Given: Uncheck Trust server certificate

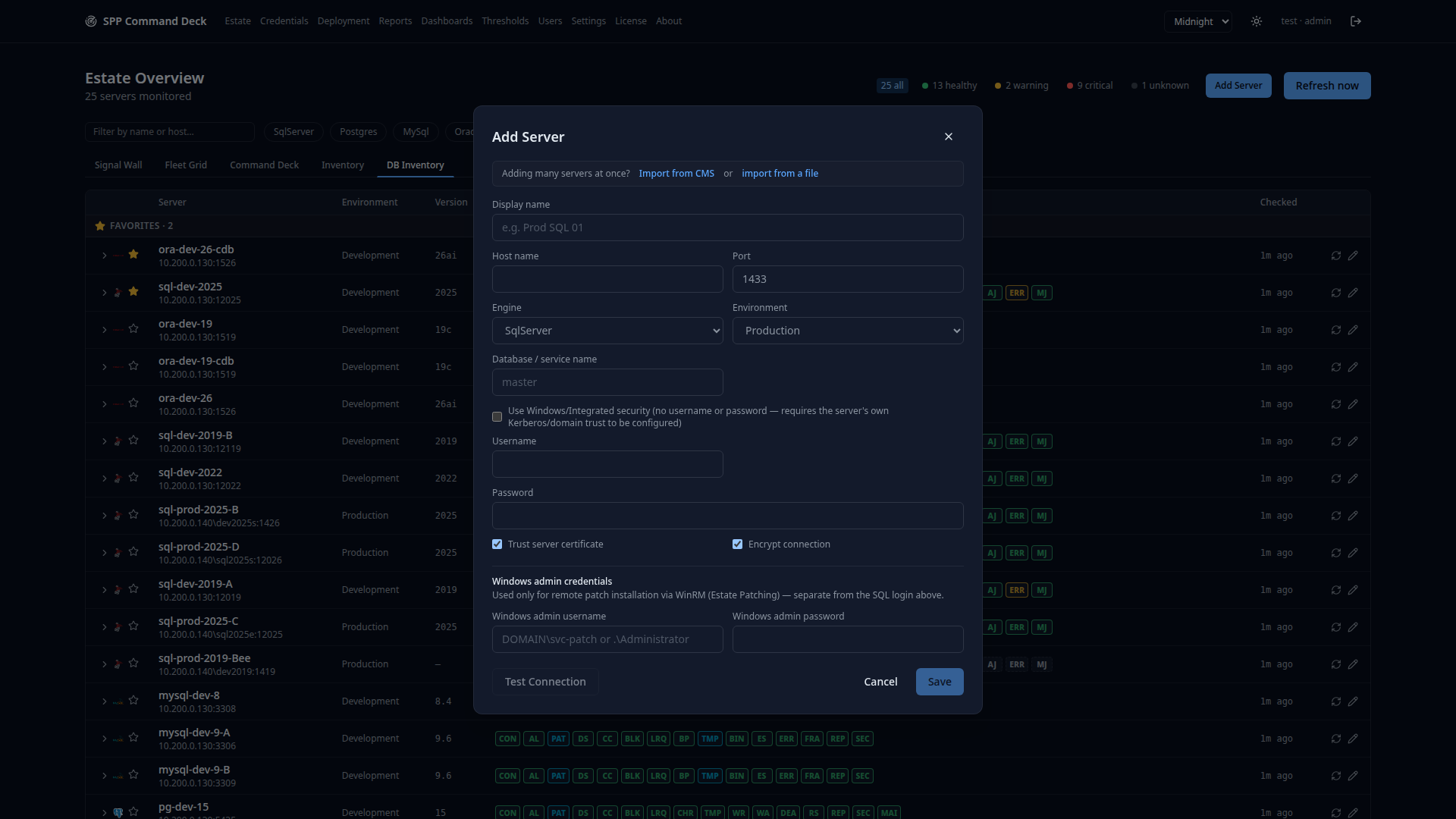Looking at the screenshot, I should point(497,544).
